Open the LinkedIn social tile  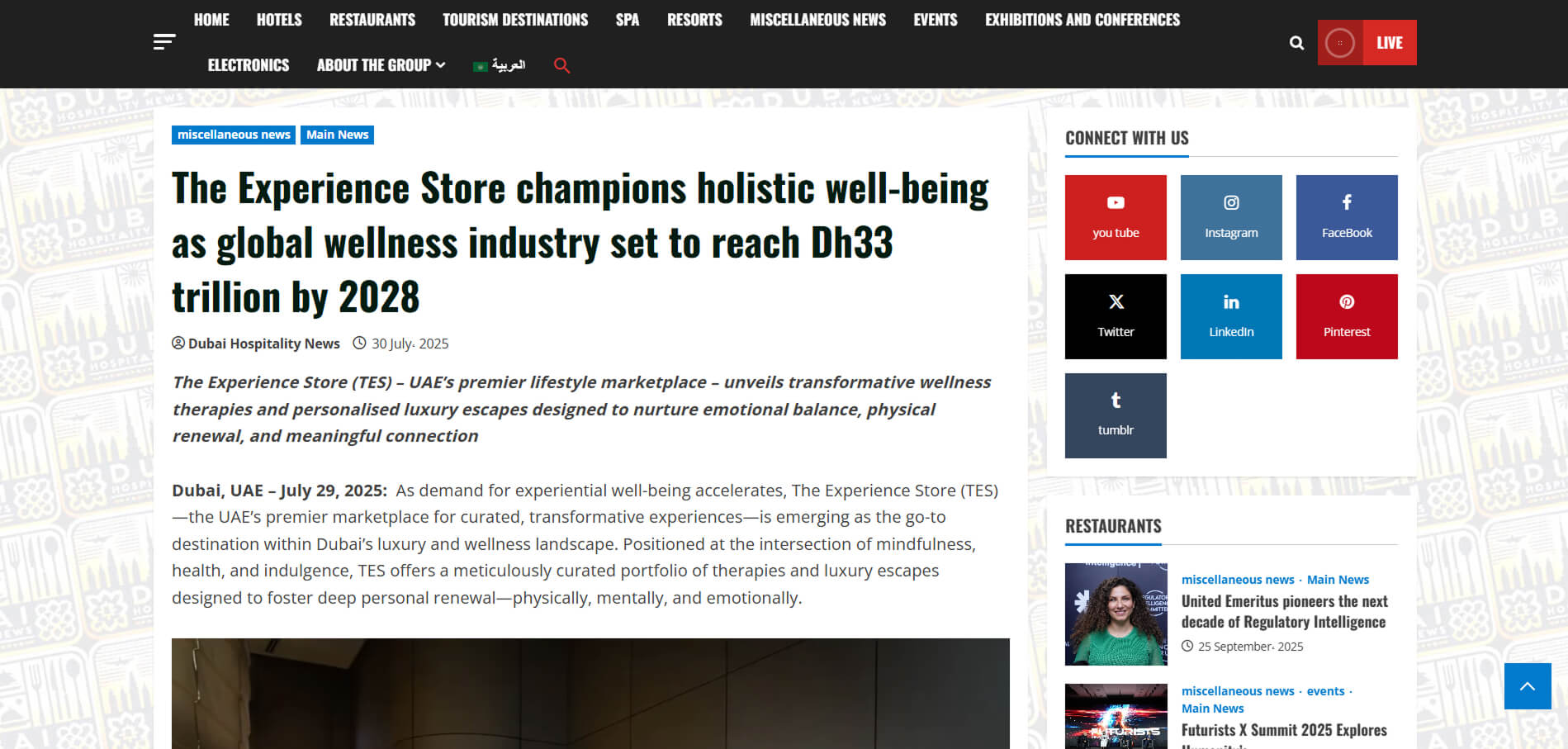(x=1231, y=316)
